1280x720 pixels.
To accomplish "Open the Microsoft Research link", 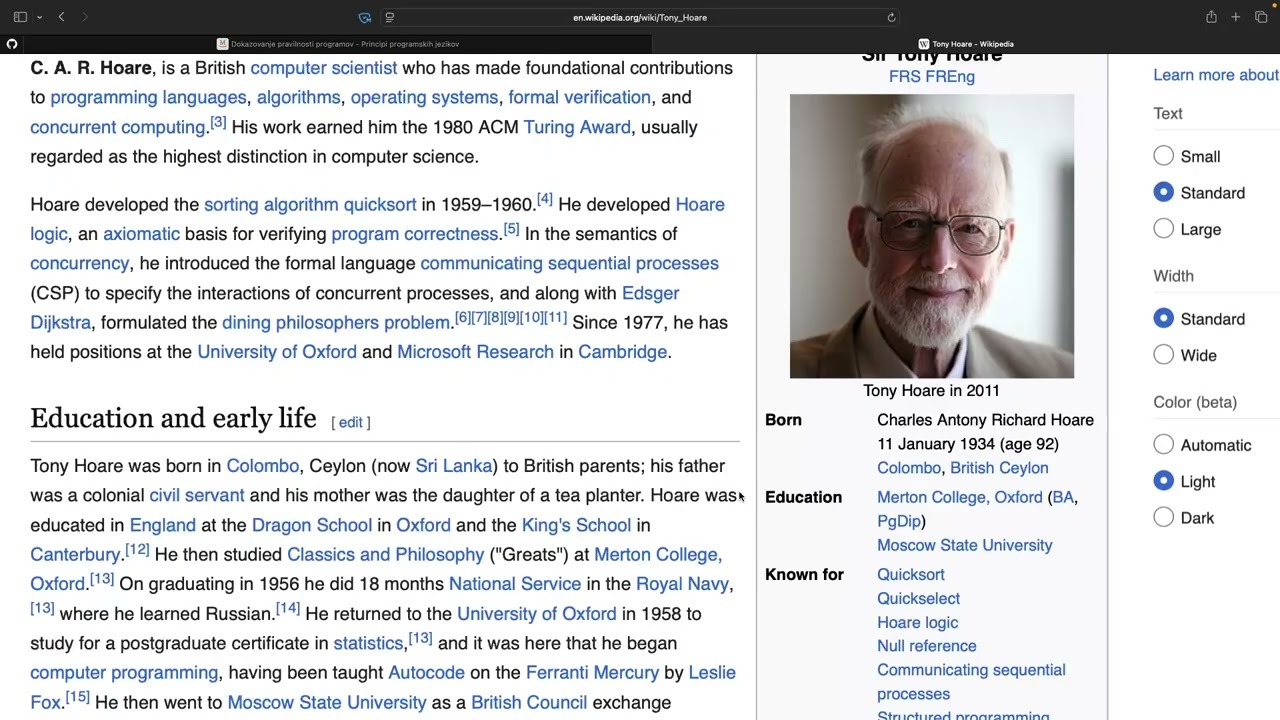I will click(475, 352).
